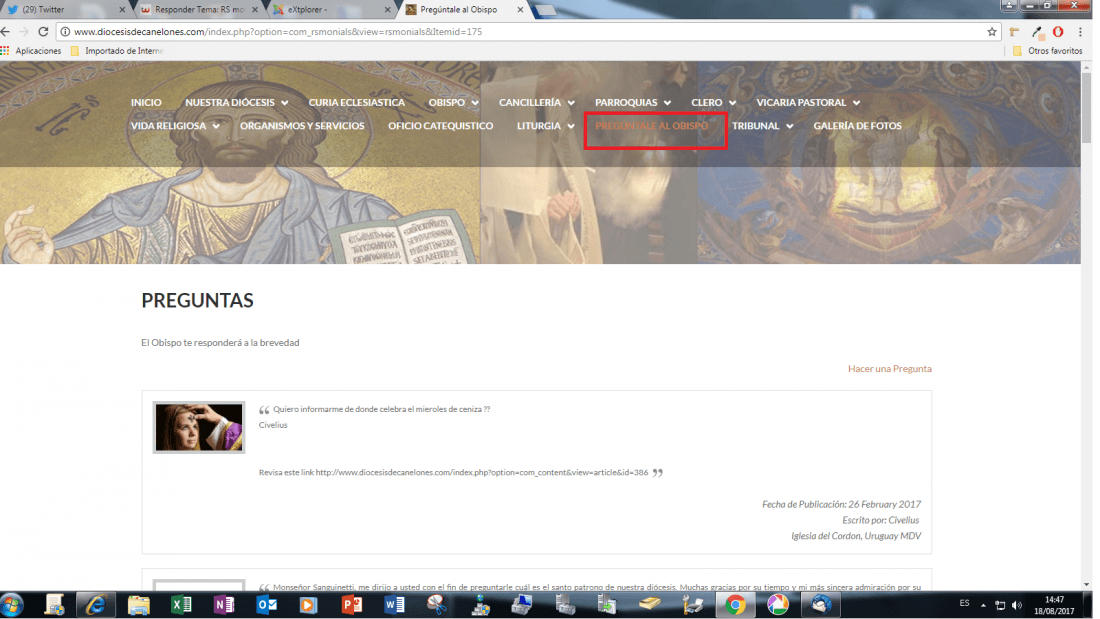Click the Chrome user profile button
Viewport: 1100px width, 619px height.
pyautogui.click(x=1009, y=5)
